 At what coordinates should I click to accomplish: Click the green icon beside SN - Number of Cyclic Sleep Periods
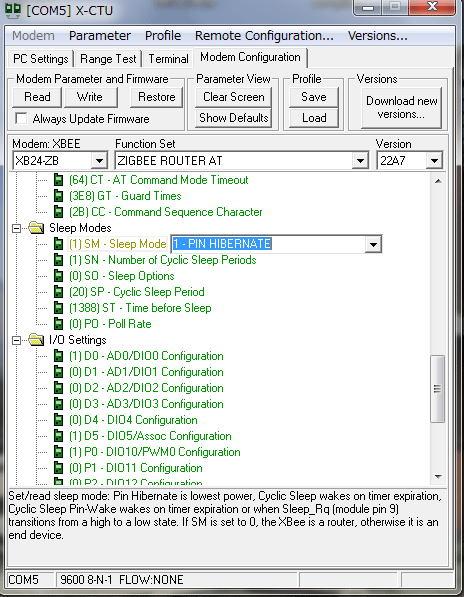pos(58,260)
